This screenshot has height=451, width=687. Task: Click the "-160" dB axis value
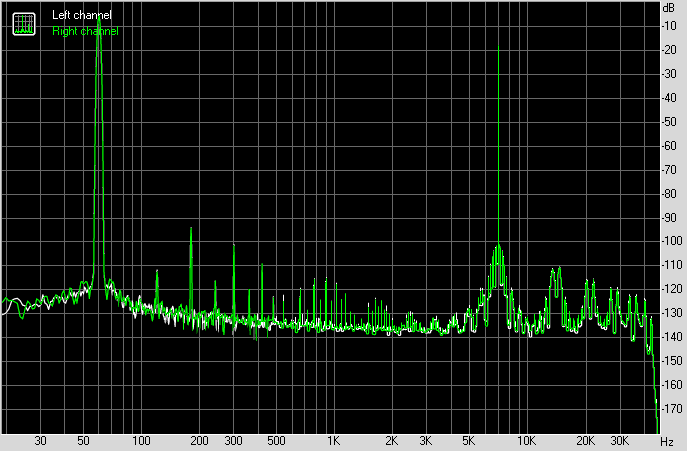pyautogui.click(x=672, y=385)
